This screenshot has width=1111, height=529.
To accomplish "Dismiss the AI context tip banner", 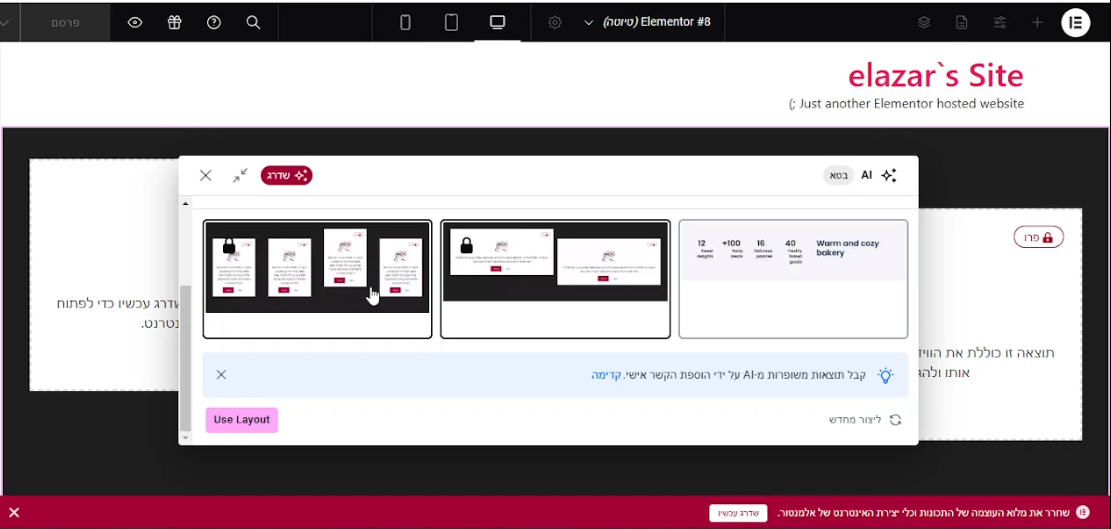I will pyautogui.click(x=221, y=375).
